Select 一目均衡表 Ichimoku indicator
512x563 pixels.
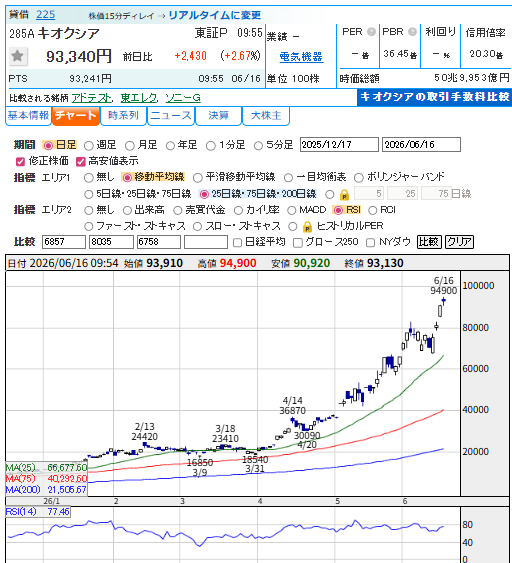click(288, 177)
